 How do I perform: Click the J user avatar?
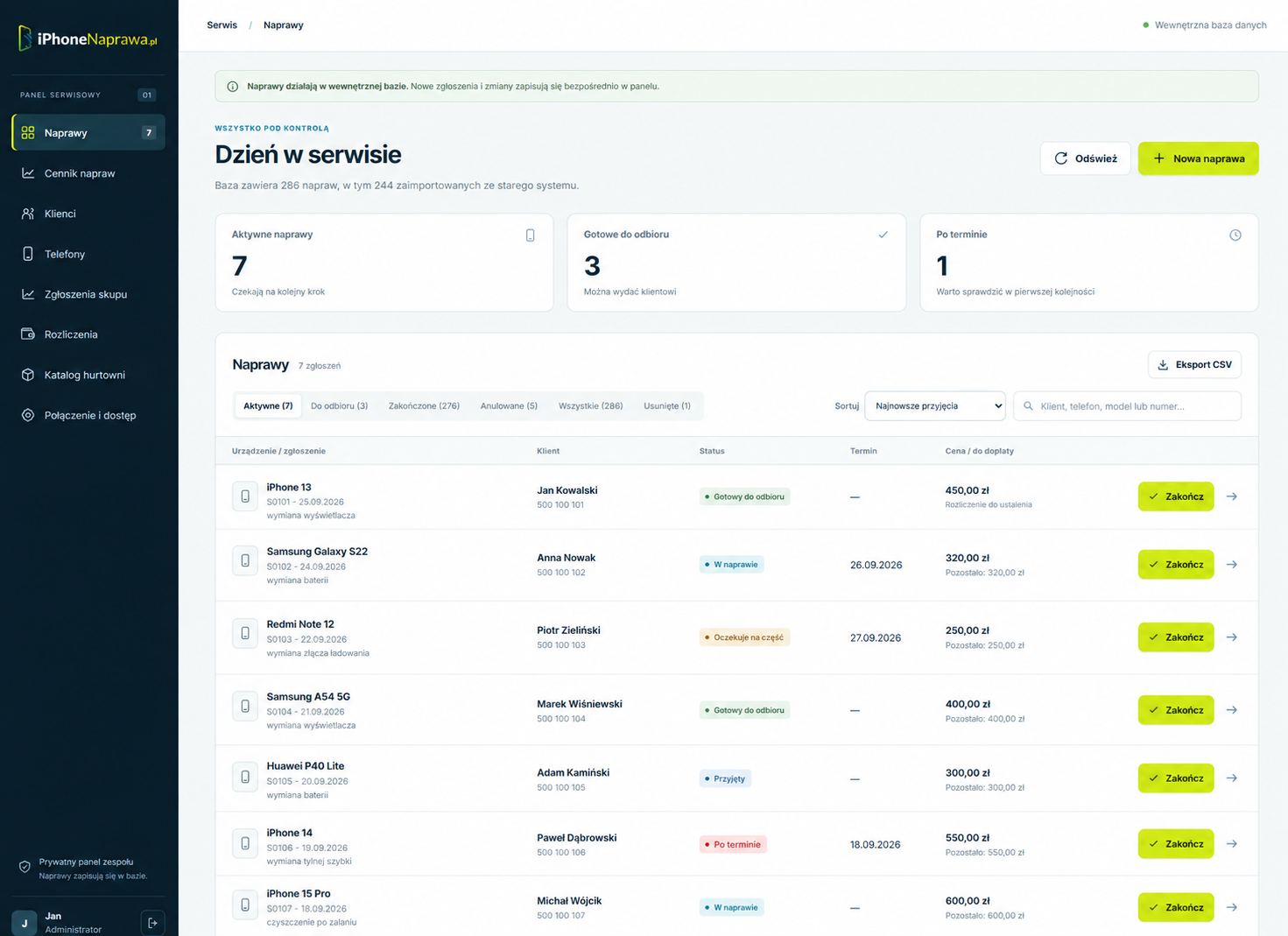25,923
